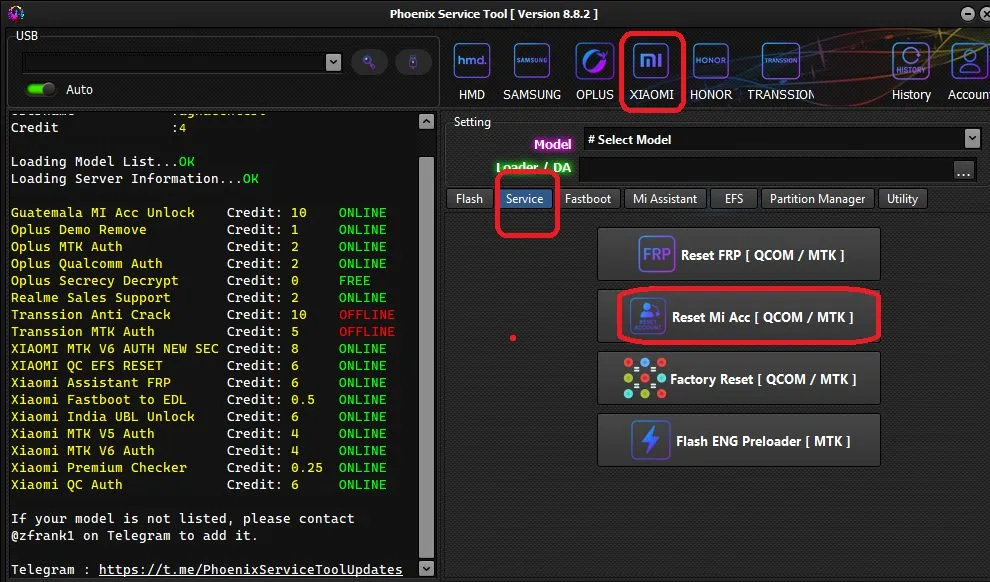The image size is (990, 582).
Task: Click the Phoenix app logo in the title bar
Action: 16,13
